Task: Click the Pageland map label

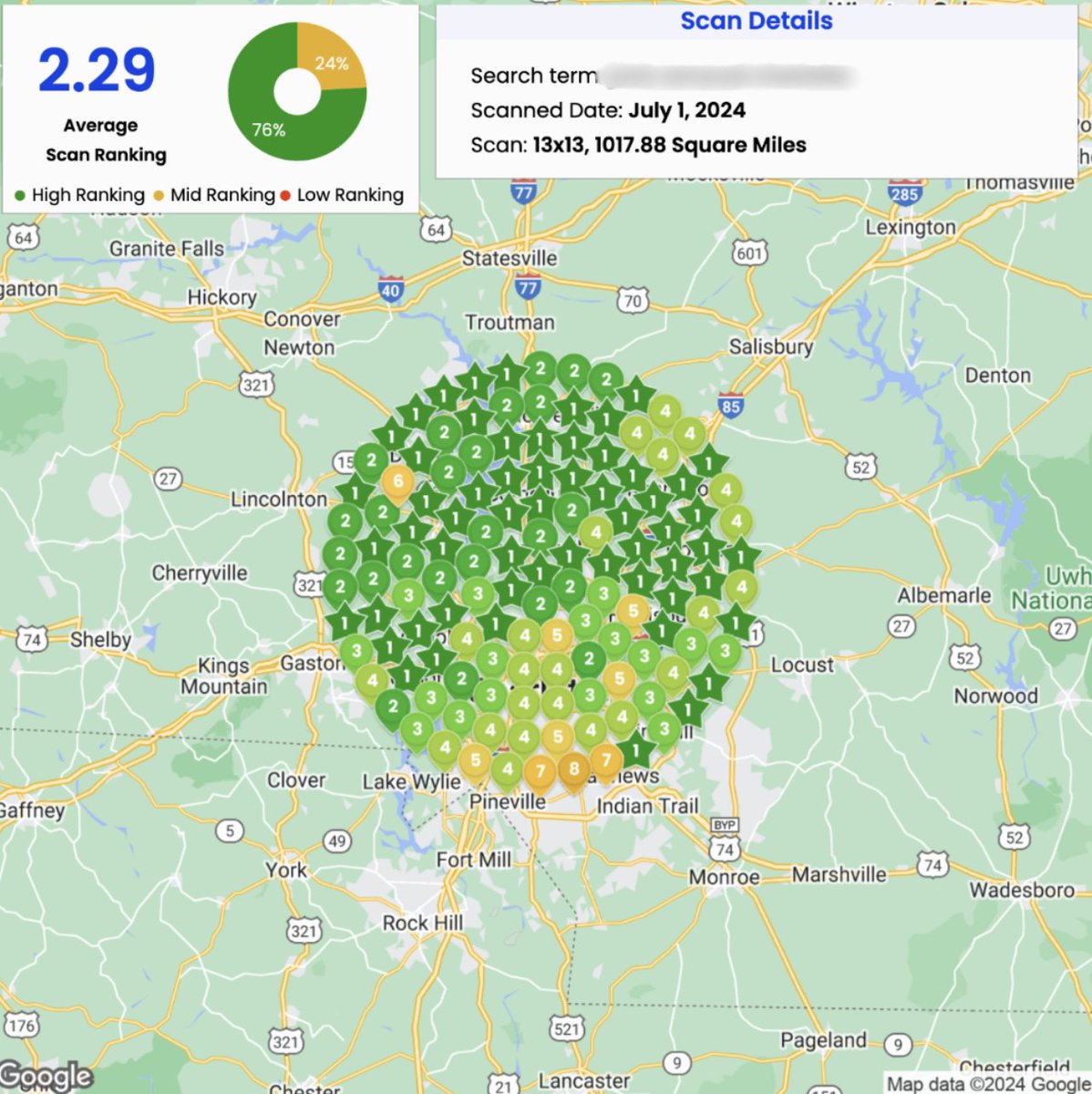Action: tap(823, 1041)
